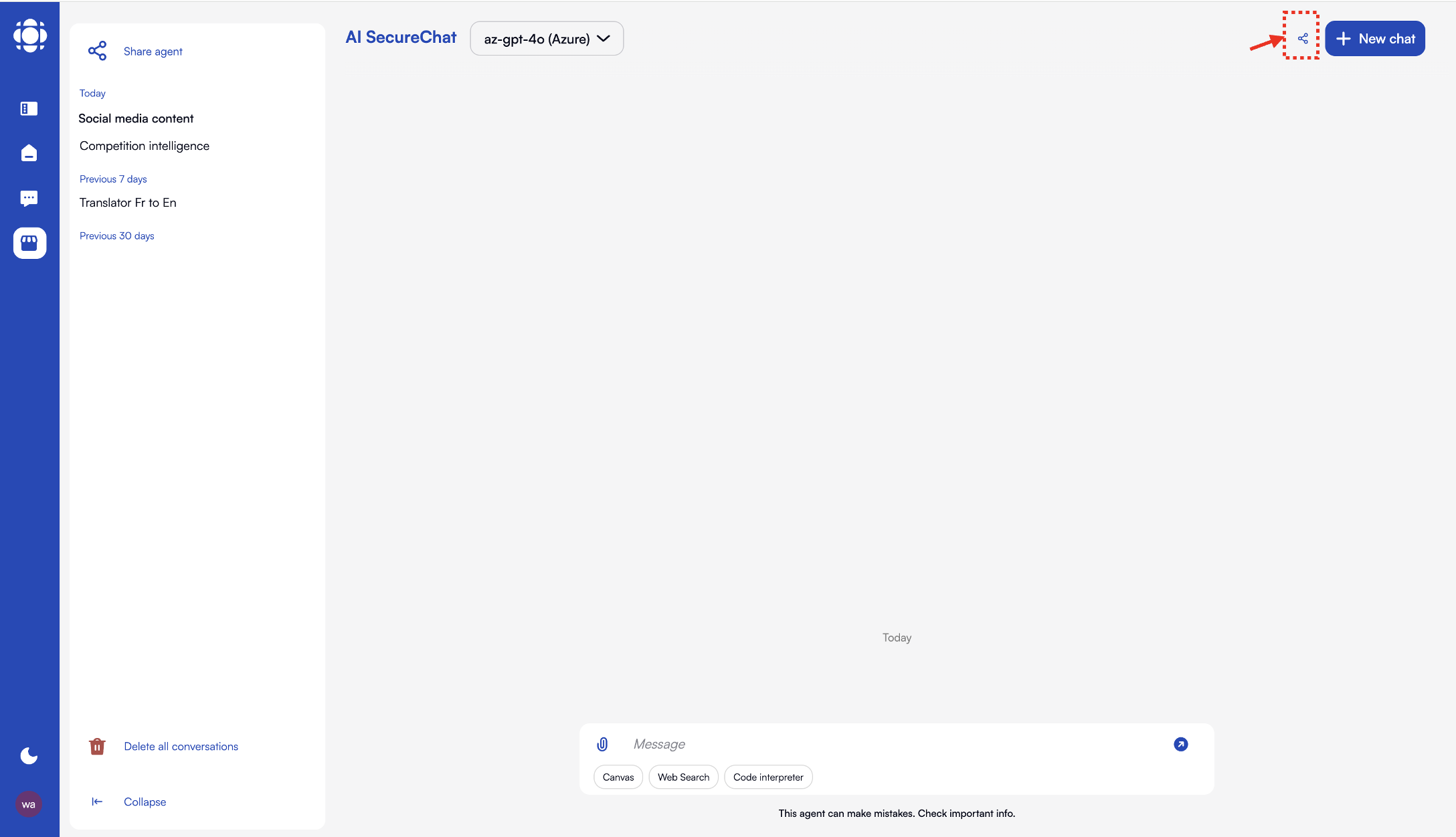Click the share icon beside New chat

coord(1302,38)
